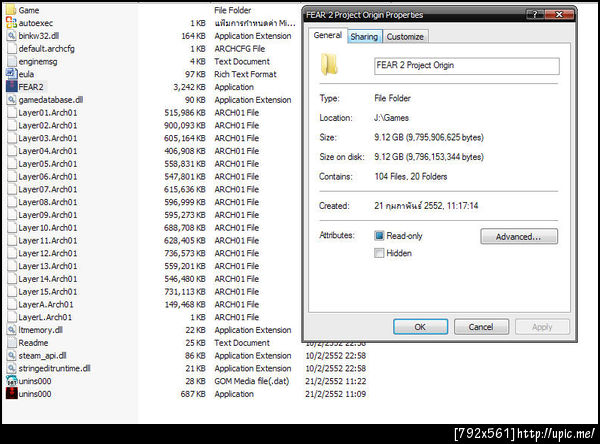
Task: Select the Layer10.Arch01 file icon
Action: tap(11, 228)
